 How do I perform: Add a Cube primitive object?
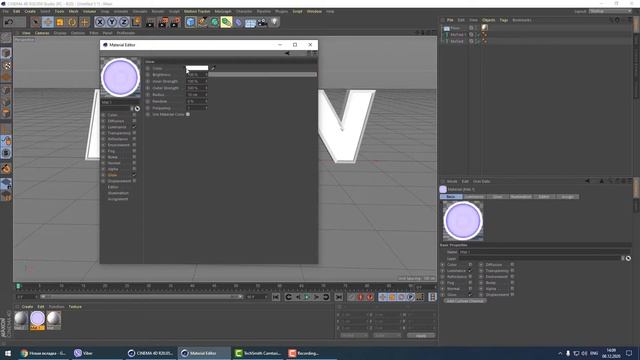[190, 22]
